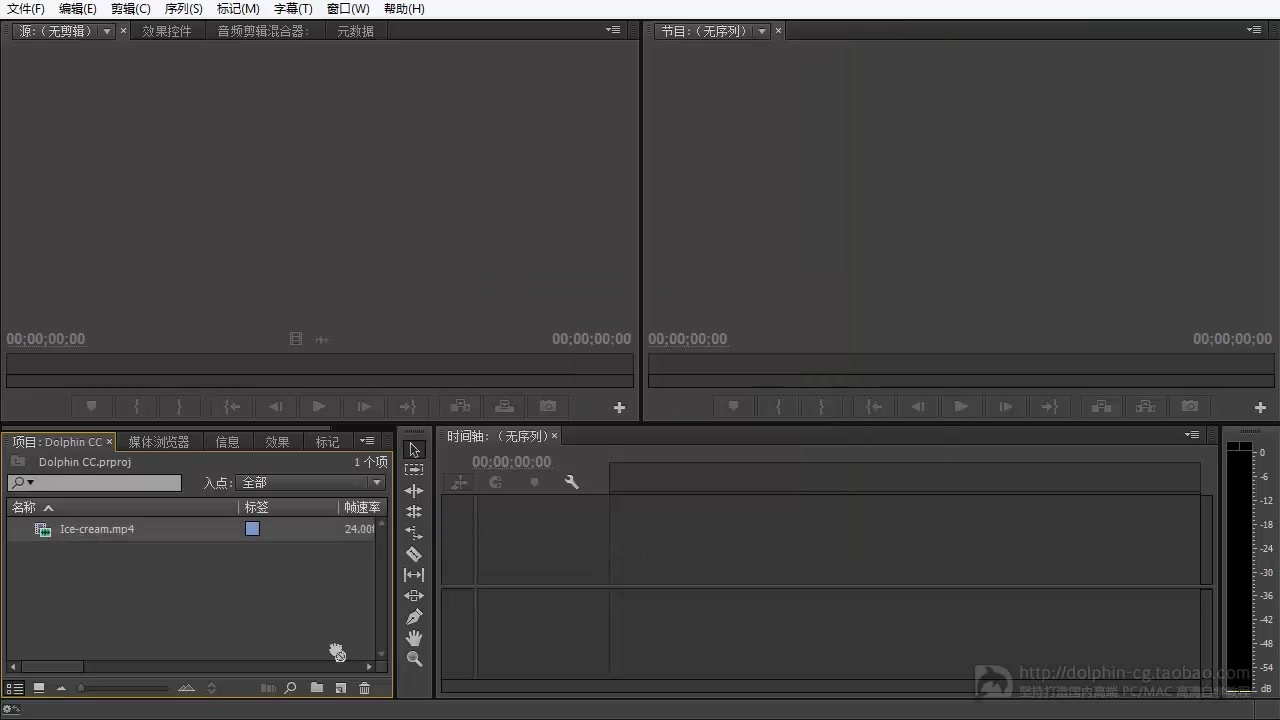
Task: Step back one frame in Program monitor
Action: 917,407
